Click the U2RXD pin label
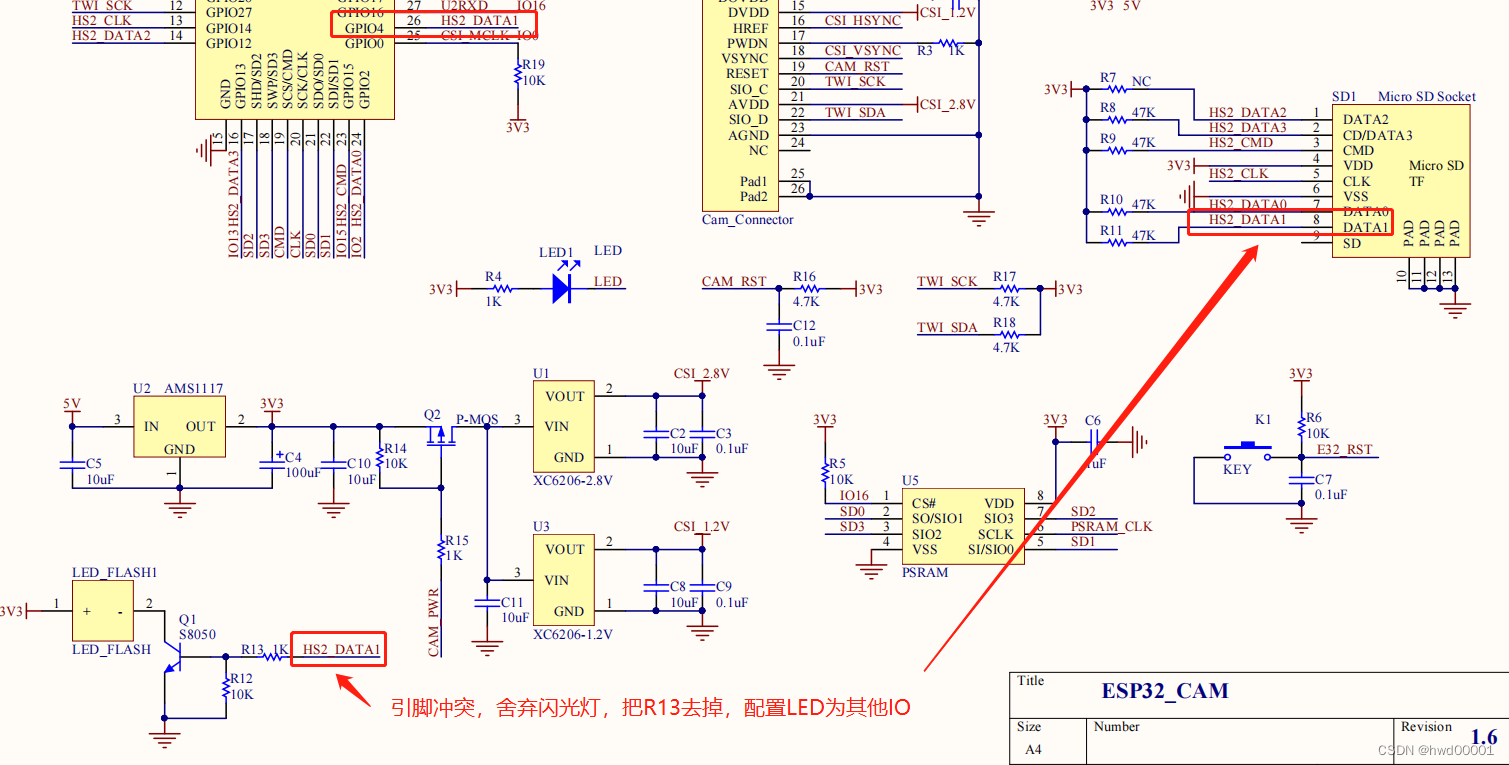This screenshot has height=765, width=1509. coord(465,5)
